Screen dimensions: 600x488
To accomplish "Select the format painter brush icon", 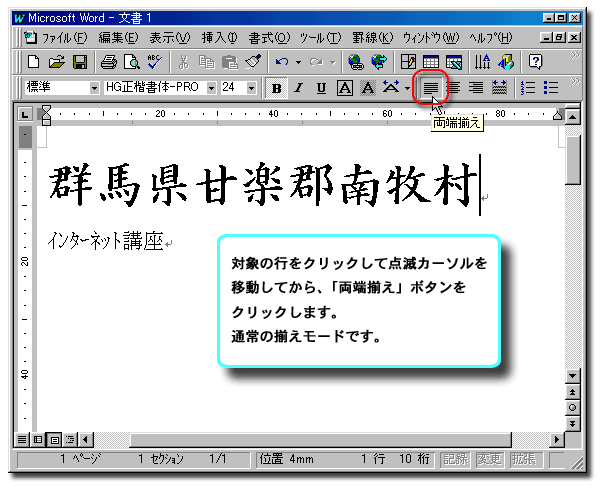I will (x=253, y=62).
